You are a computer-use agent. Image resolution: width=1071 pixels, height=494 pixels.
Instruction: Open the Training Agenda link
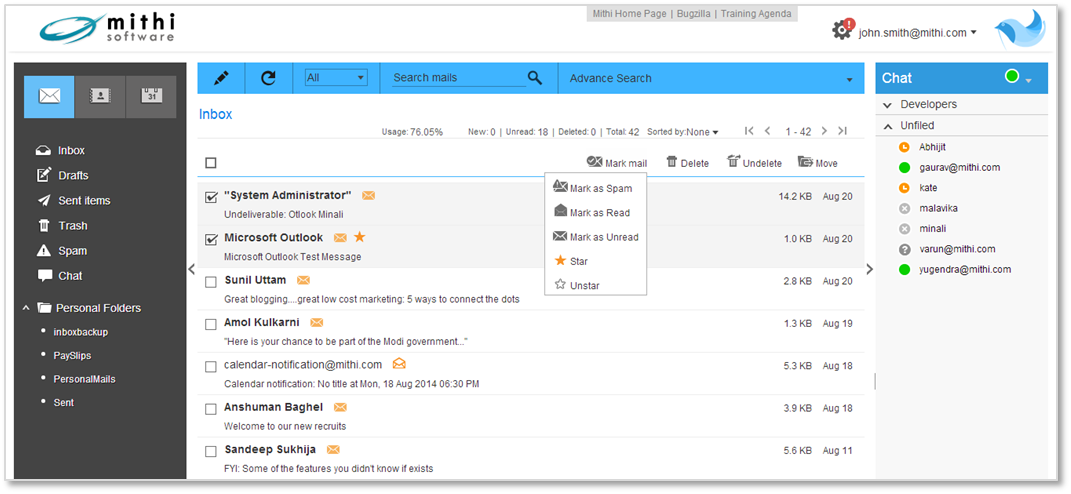coord(756,14)
